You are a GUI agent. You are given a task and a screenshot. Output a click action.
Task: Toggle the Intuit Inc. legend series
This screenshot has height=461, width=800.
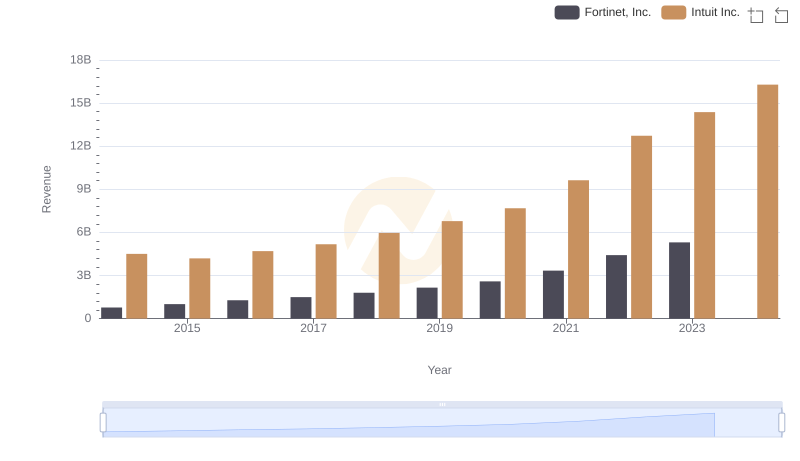(x=700, y=12)
